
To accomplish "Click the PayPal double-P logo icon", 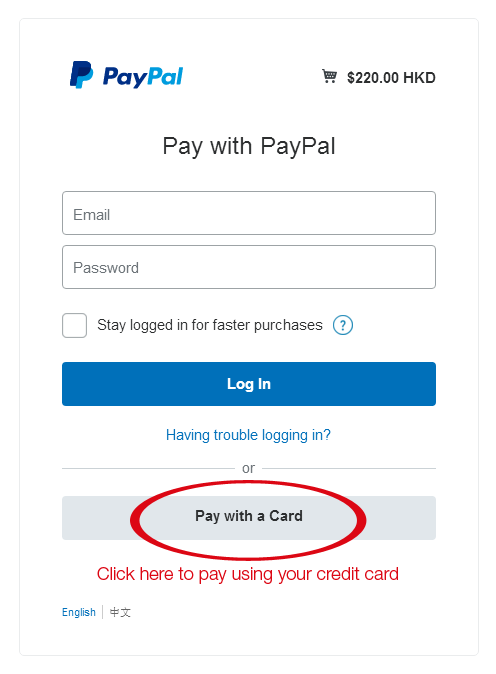I will (x=81, y=75).
